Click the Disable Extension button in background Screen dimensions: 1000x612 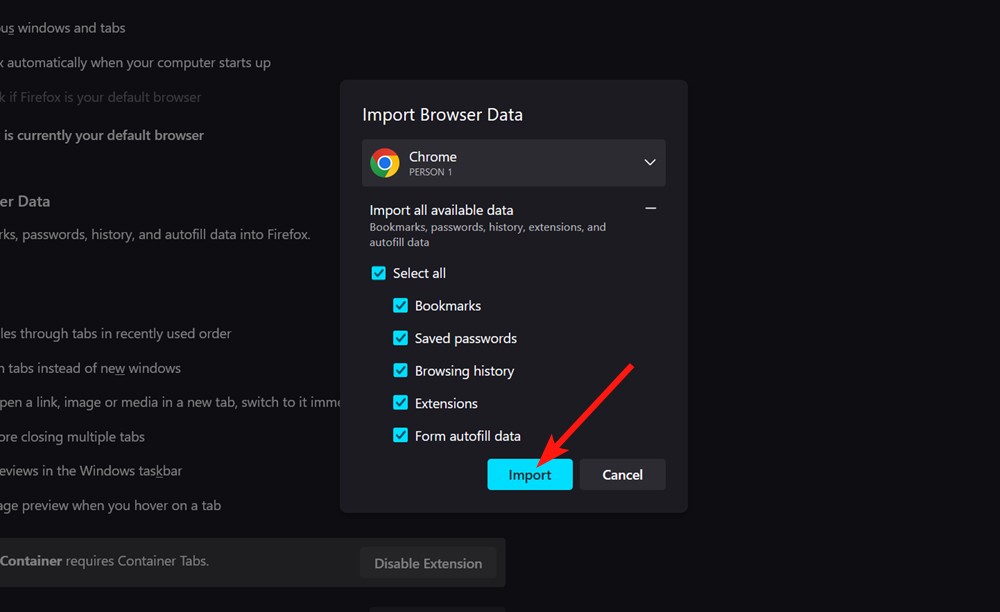point(428,563)
